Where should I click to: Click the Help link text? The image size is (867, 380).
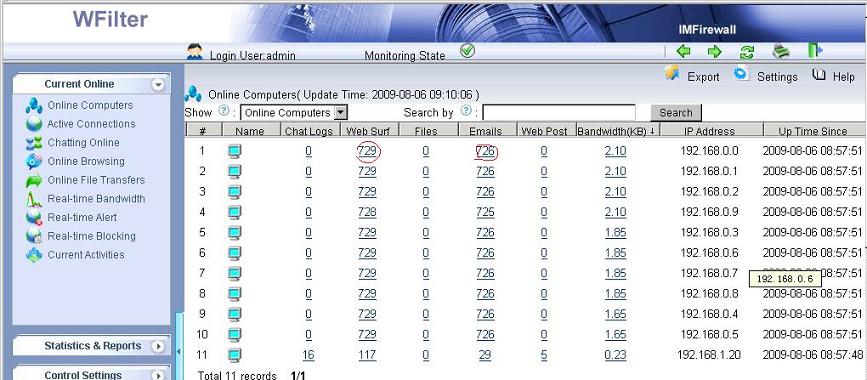(x=844, y=77)
